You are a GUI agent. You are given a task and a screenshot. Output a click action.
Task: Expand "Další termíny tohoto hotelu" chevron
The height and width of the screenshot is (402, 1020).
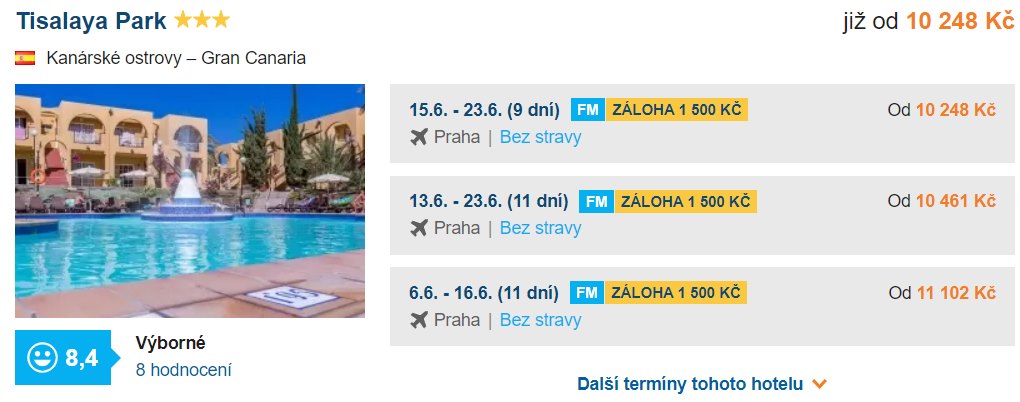click(x=820, y=384)
